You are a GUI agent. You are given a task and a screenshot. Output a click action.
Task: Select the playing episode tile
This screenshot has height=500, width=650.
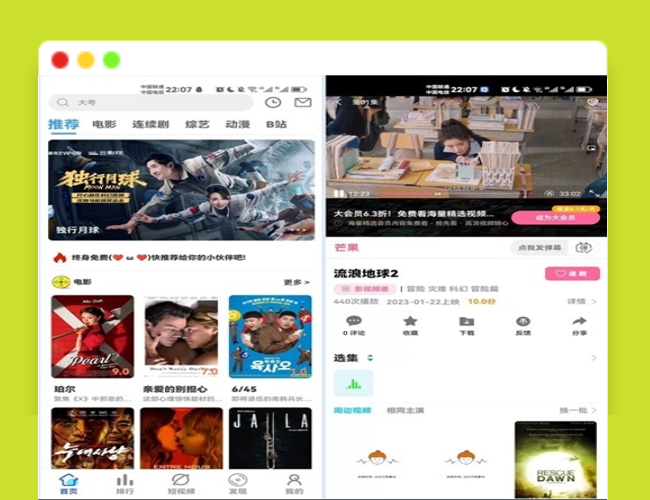[353, 383]
